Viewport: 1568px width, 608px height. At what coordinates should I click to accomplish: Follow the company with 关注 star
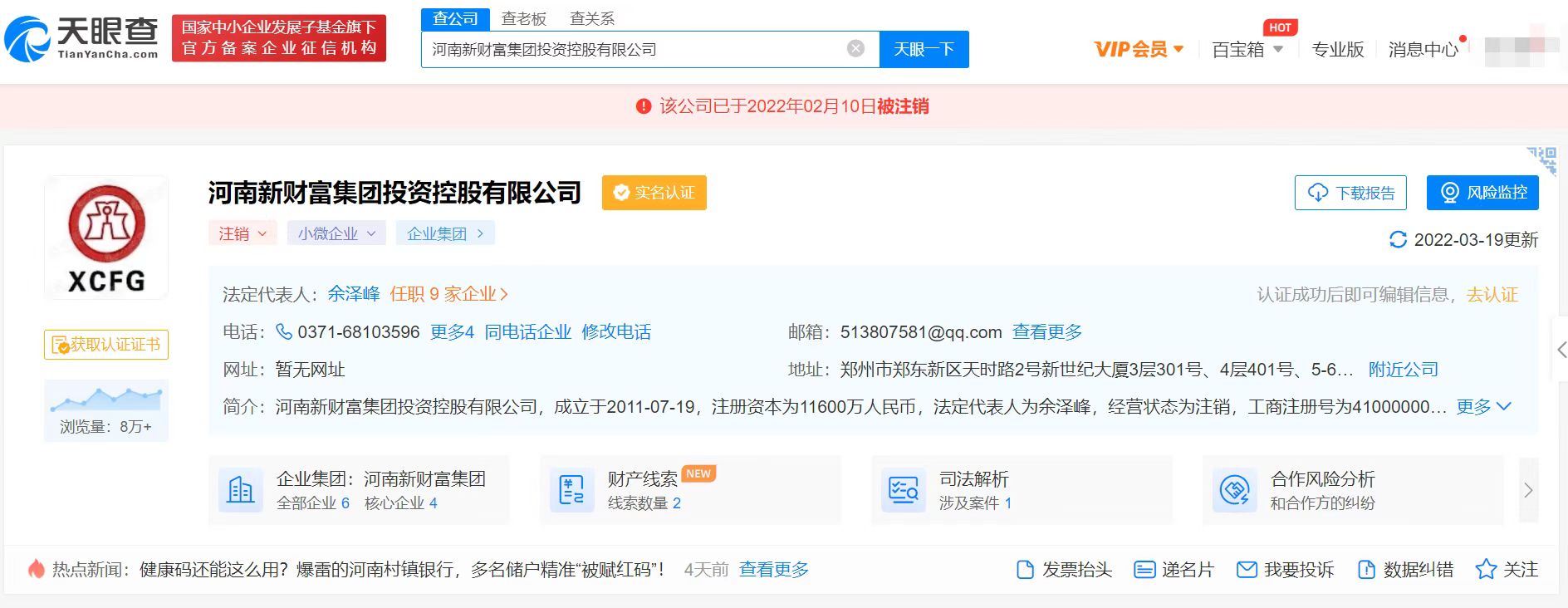point(1507,570)
